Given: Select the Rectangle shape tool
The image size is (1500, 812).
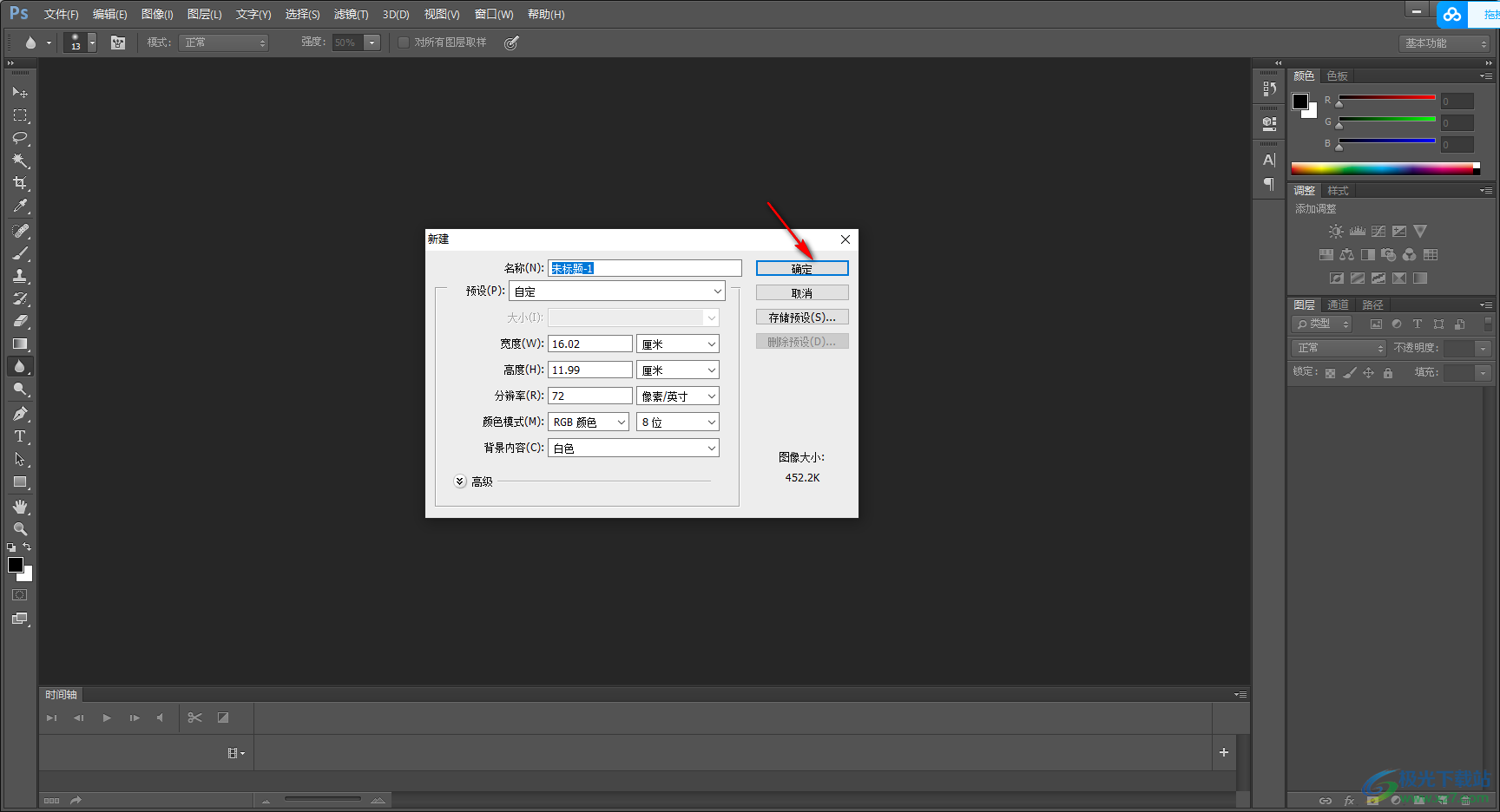Looking at the screenshot, I should [x=20, y=481].
